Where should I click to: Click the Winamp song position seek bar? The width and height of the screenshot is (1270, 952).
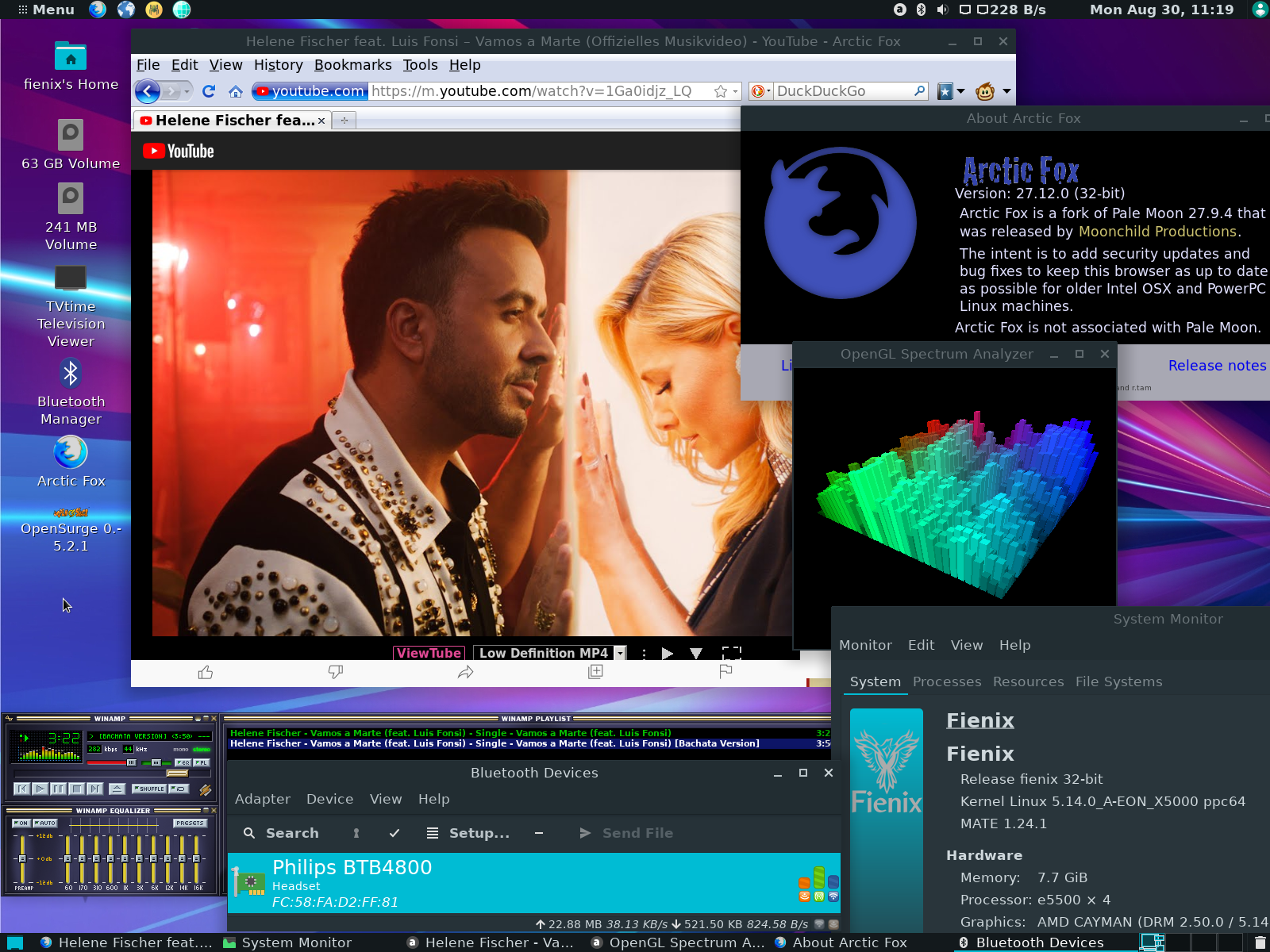tap(111, 773)
